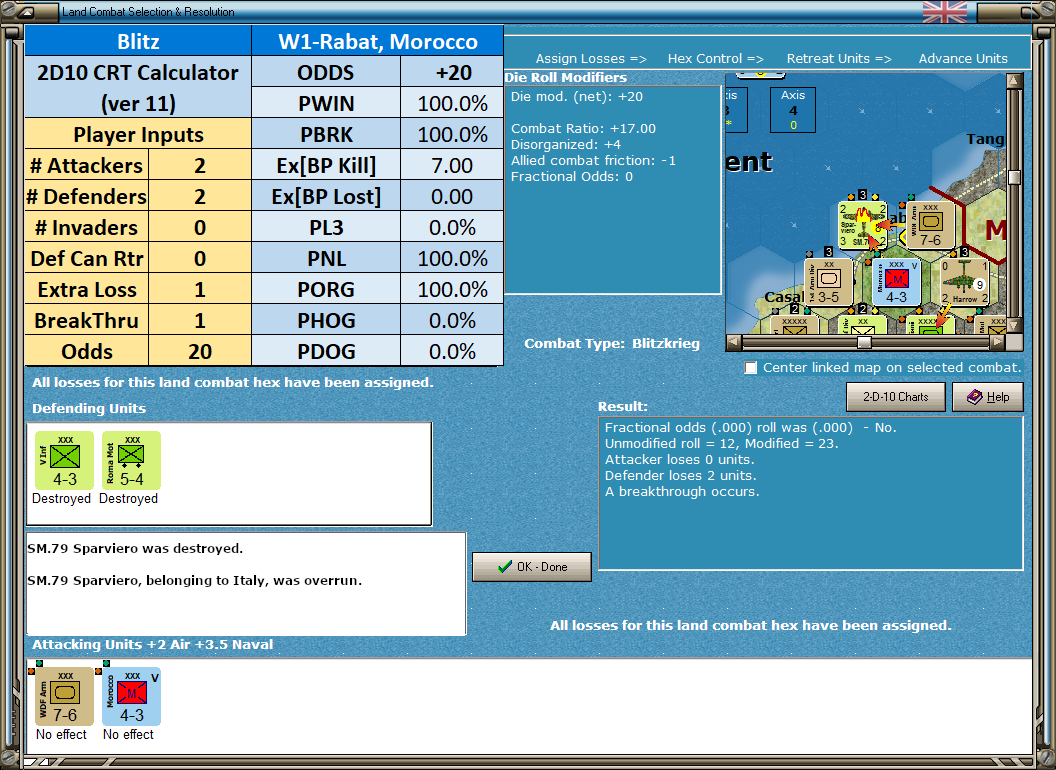Viewport: 1056px width, 770px height.
Task: Click map horizontal scrollbar right arrow
Action: [997, 342]
